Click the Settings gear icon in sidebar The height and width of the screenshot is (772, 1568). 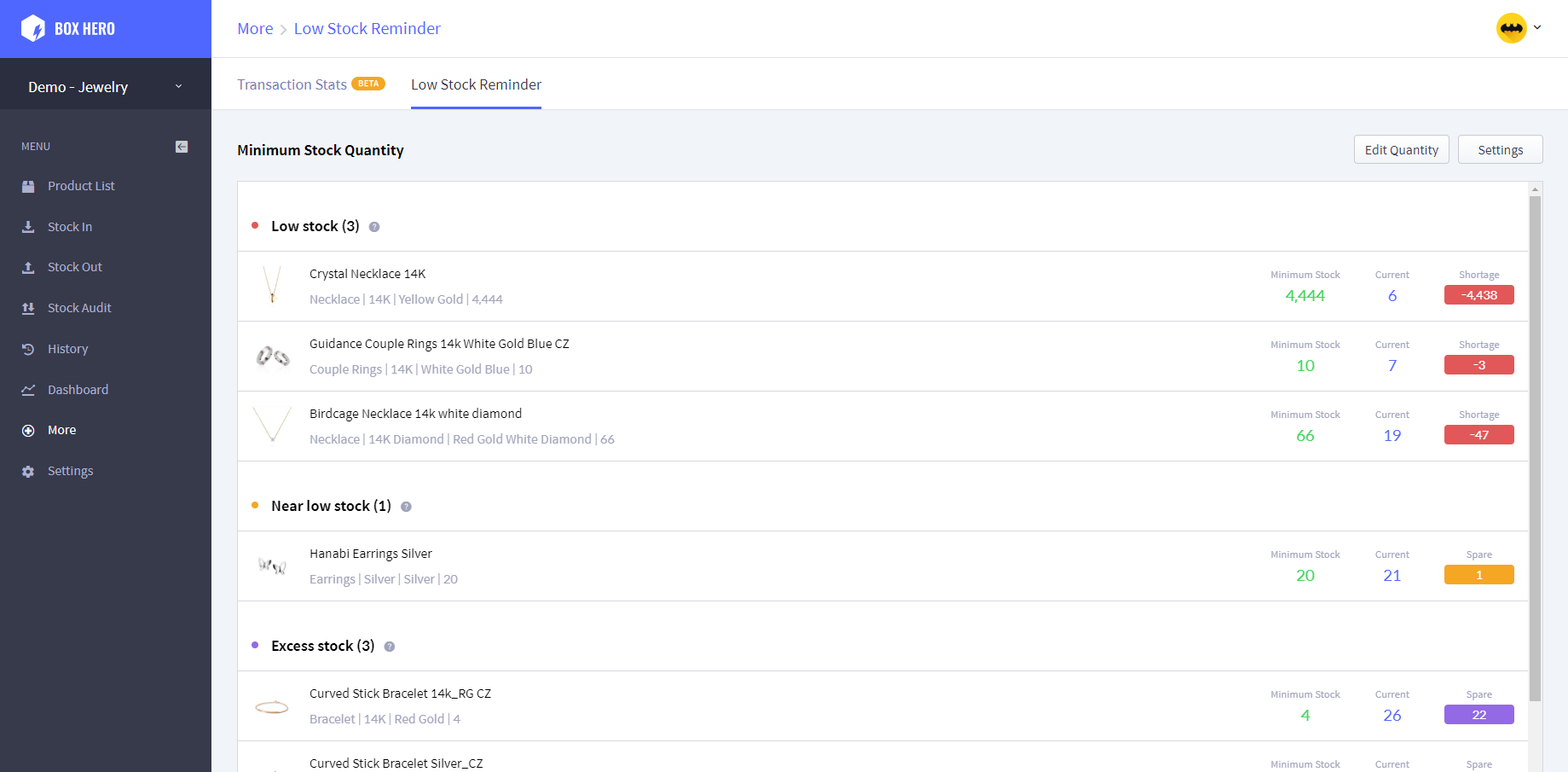coord(28,471)
